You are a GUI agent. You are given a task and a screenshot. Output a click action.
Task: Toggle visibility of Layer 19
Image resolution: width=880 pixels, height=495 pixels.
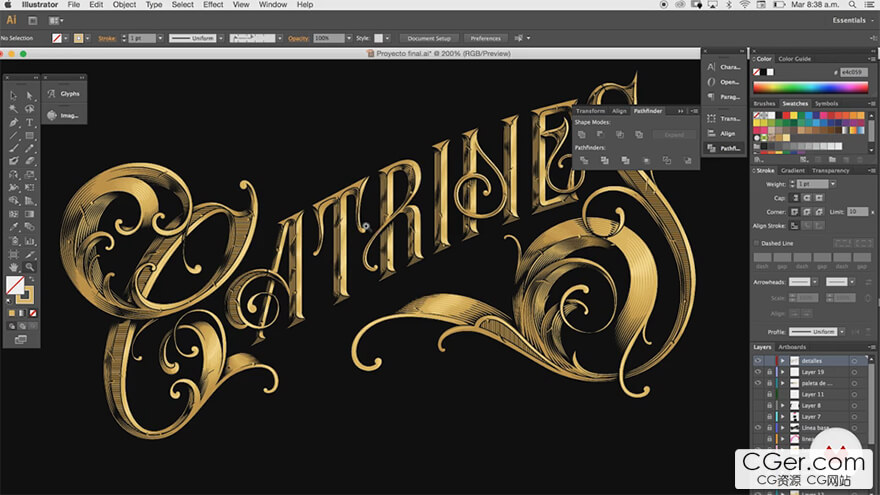click(758, 372)
